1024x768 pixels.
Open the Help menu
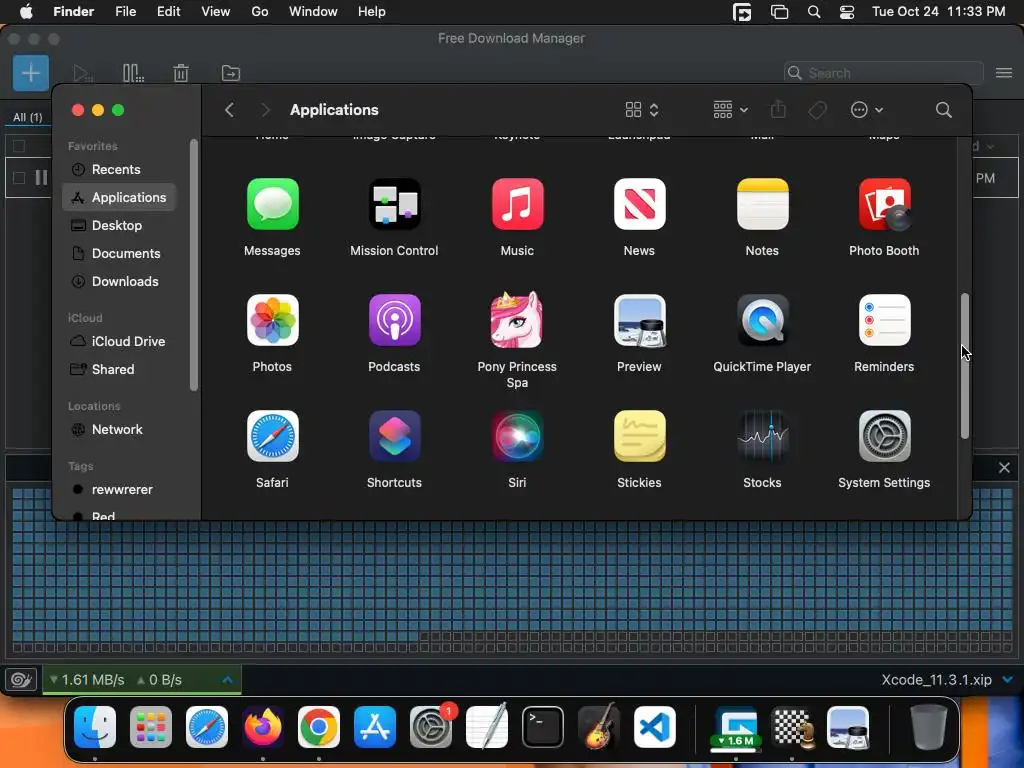click(372, 12)
